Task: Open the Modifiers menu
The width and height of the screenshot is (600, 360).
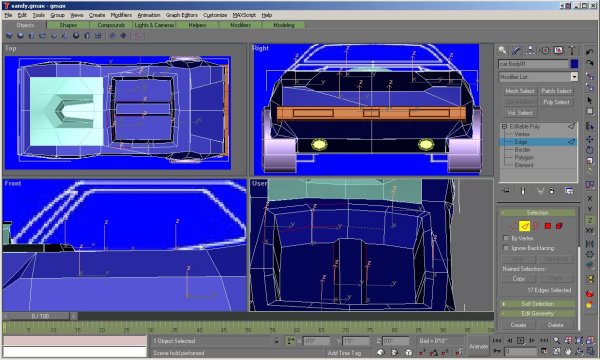Action: point(121,15)
